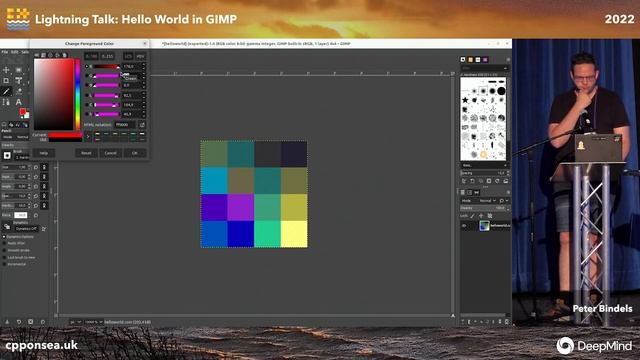The width and height of the screenshot is (640, 360).
Task: Click the B channel slider
Action: [107, 85]
